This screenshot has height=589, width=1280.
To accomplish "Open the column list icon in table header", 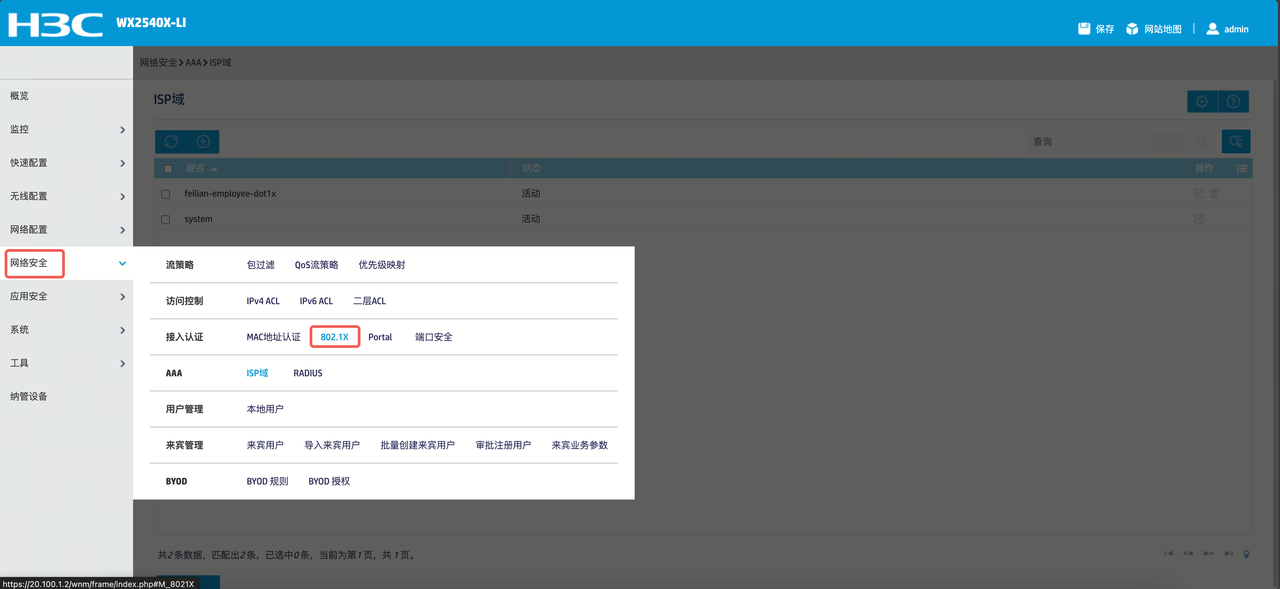I will [1242, 168].
